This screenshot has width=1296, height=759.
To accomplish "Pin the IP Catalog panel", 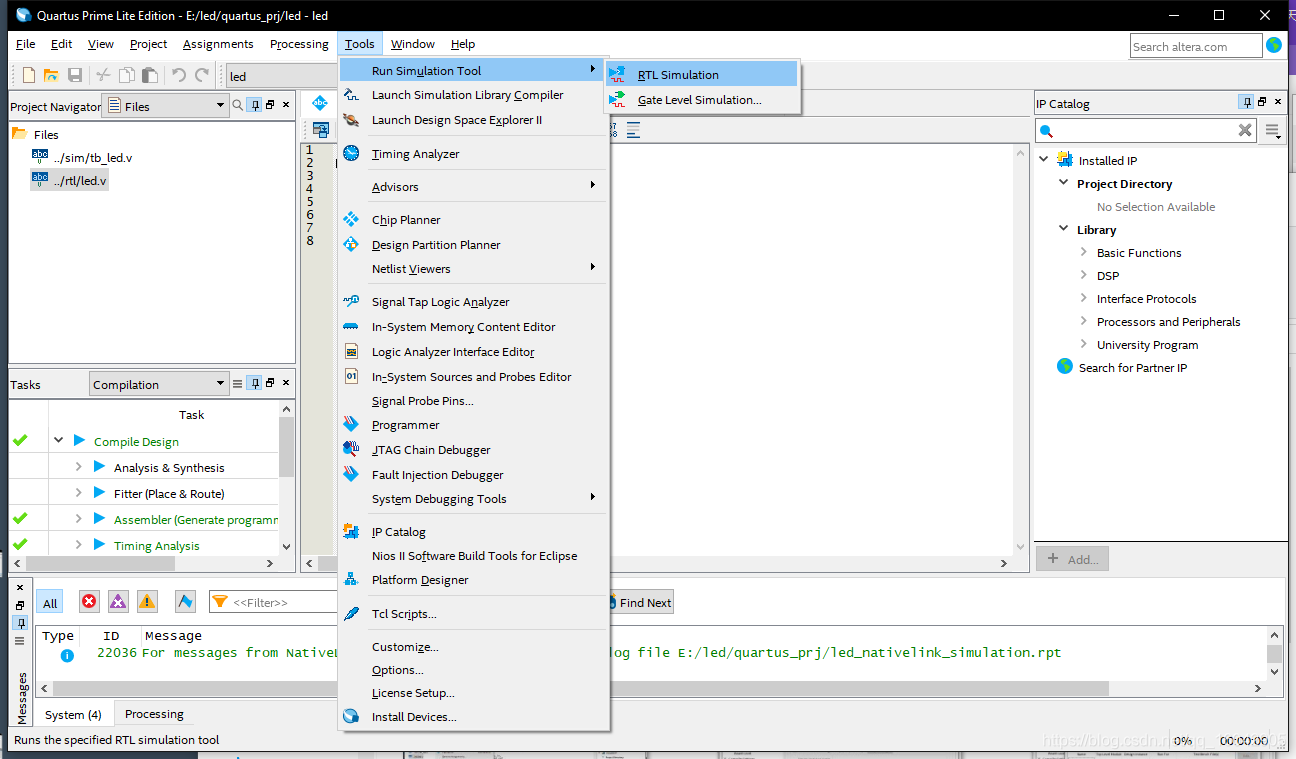I will click(1246, 102).
